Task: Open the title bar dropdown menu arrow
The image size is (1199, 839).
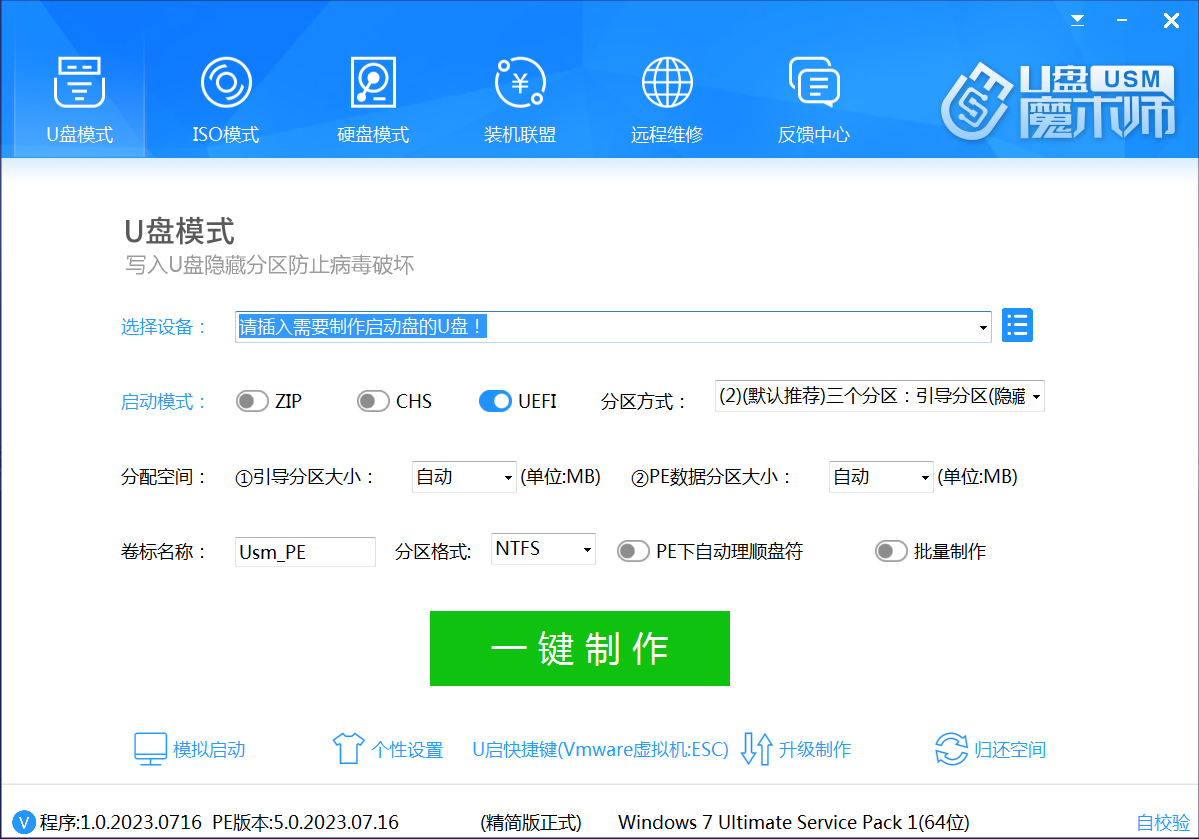Action: click(1077, 19)
